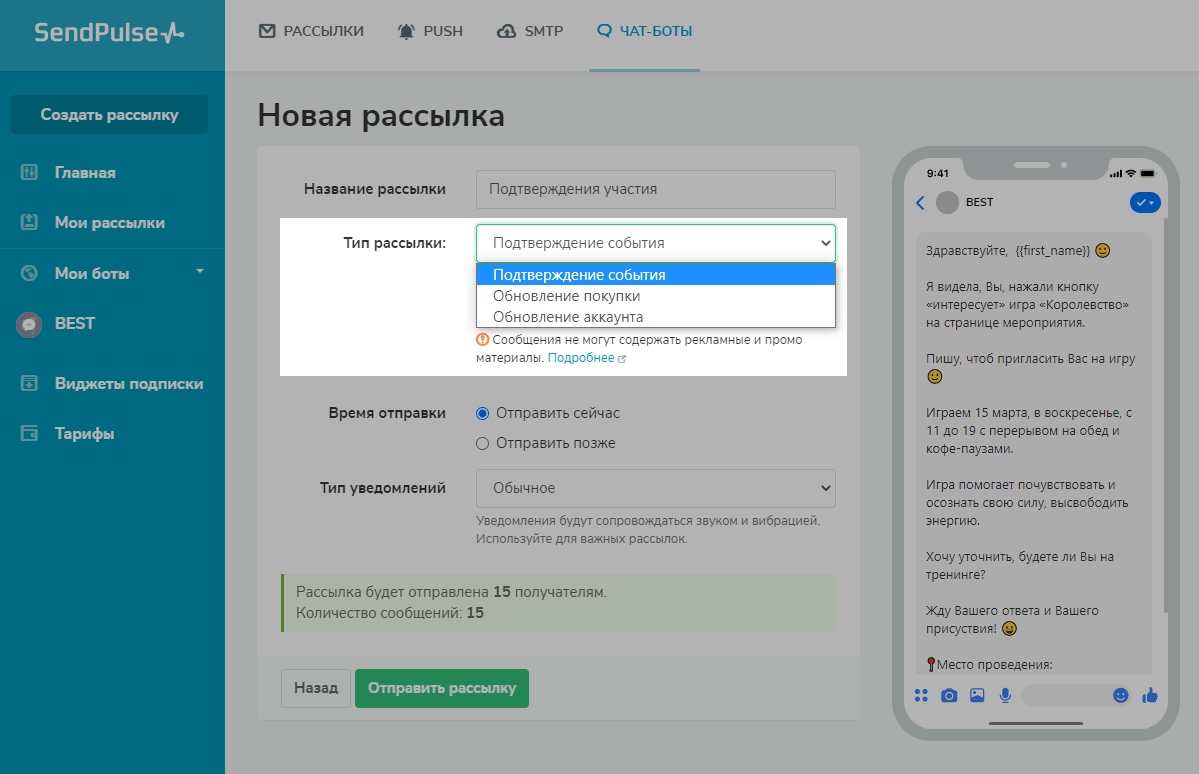Click the Тарифы wallet icon

click(x=29, y=434)
